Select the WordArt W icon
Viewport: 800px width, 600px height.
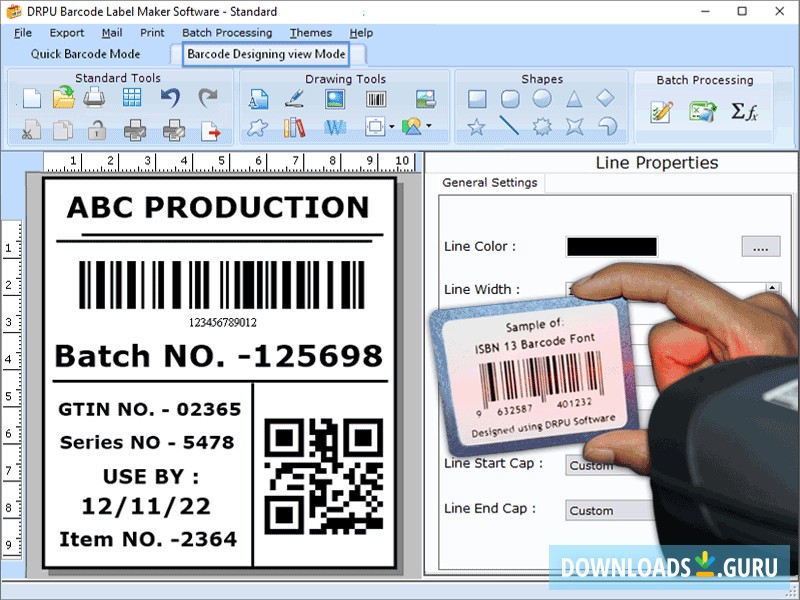click(335, 128)
